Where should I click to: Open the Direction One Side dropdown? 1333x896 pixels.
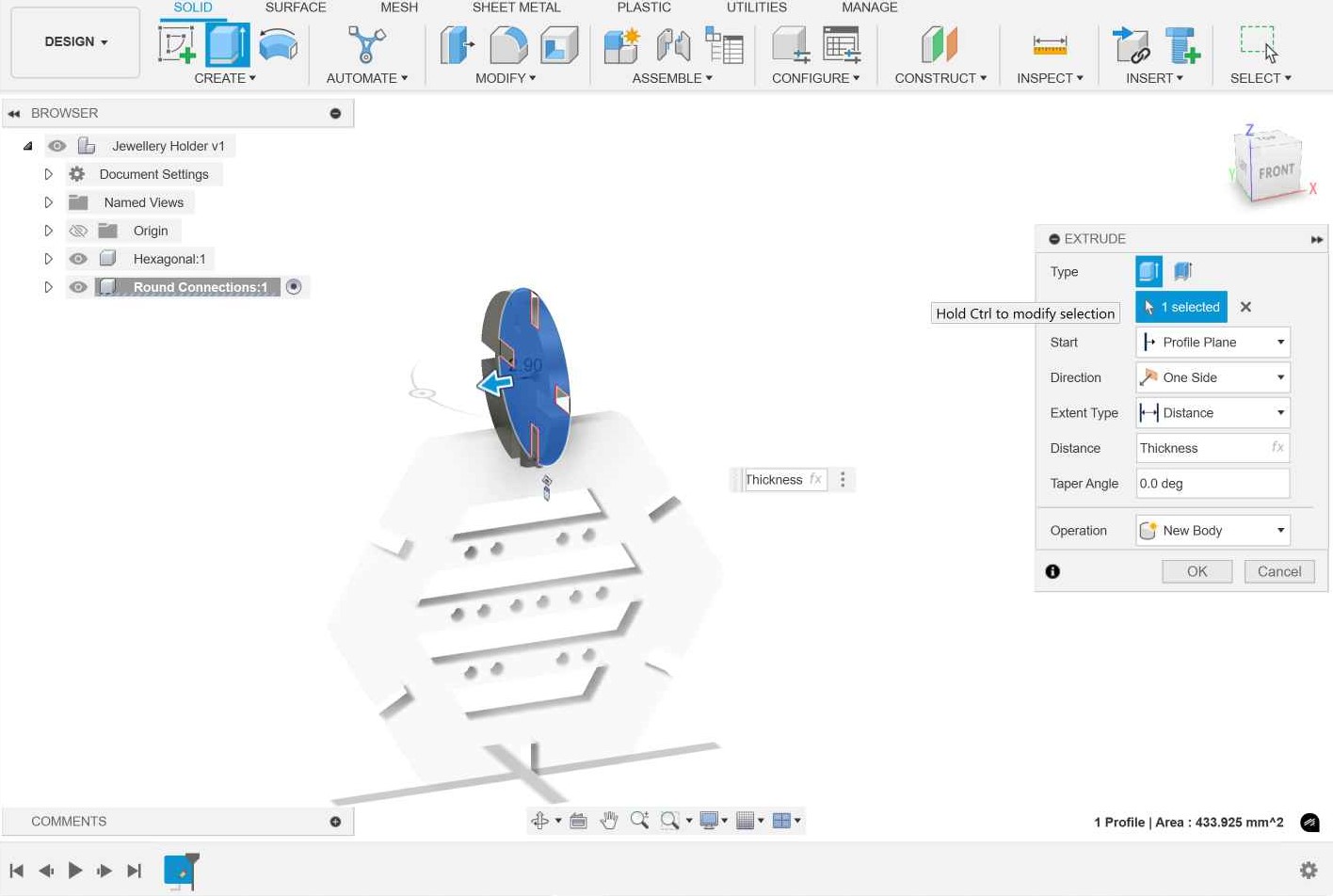click(x=1213, y=377)
